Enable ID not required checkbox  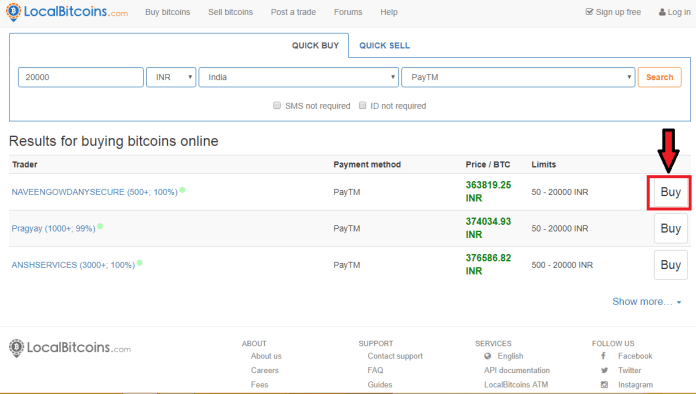[363, 105]
